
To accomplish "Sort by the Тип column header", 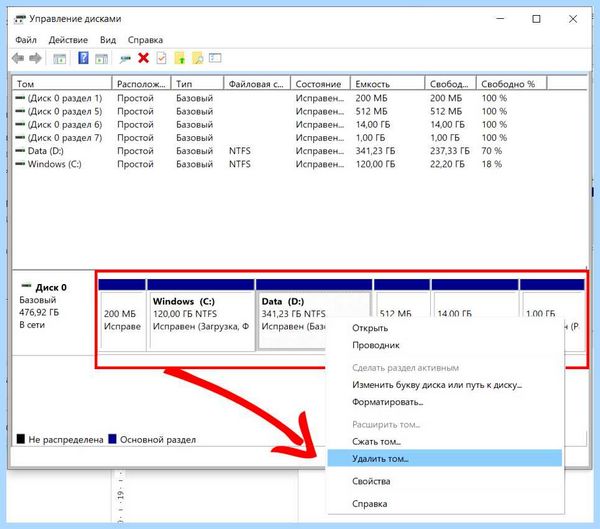I will tap(197, 83).
